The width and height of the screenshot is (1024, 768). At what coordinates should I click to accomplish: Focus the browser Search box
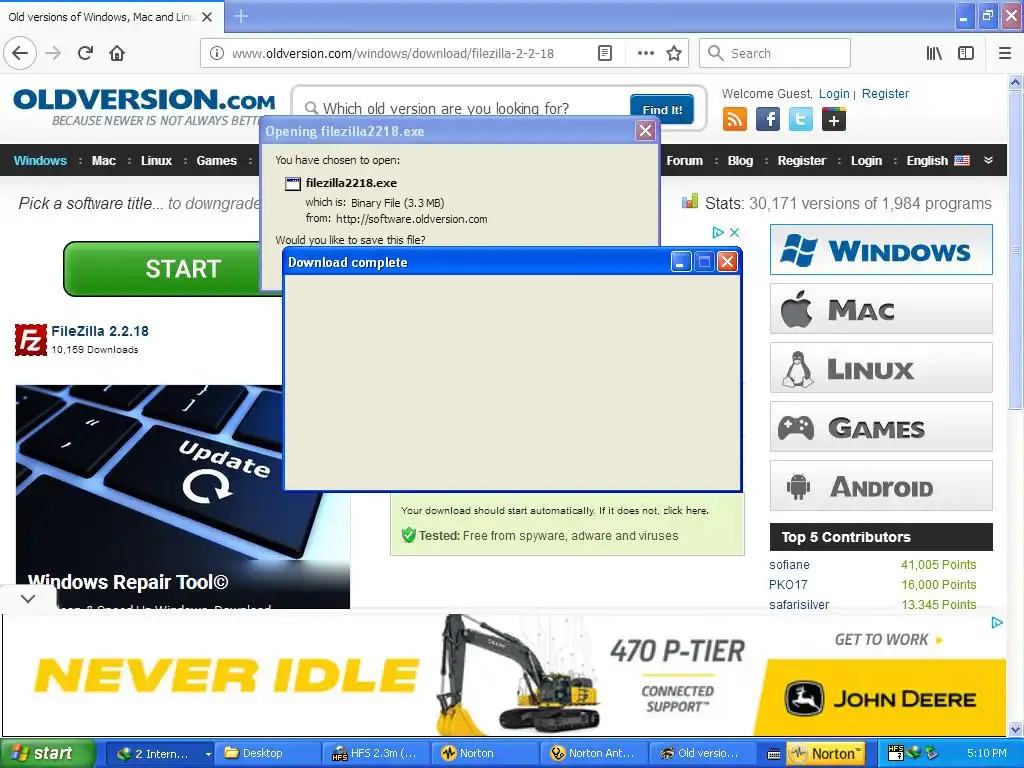pyautogui.click(x=775, y=54)
